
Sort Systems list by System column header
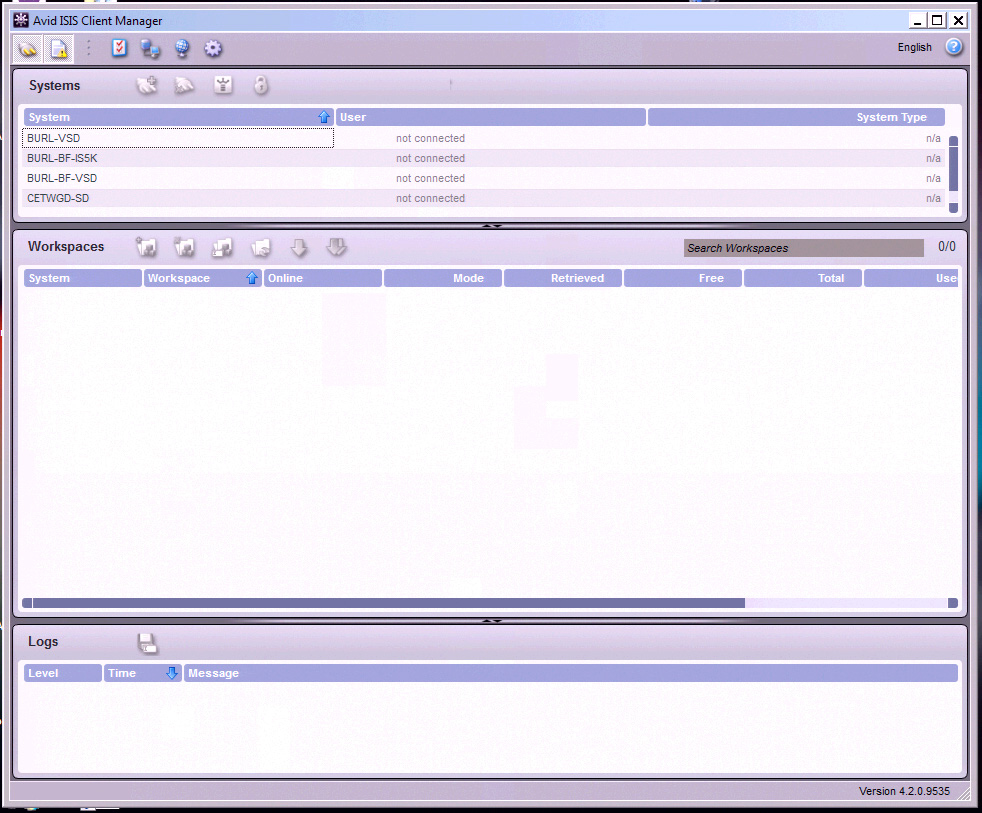(x=178, y=117)
